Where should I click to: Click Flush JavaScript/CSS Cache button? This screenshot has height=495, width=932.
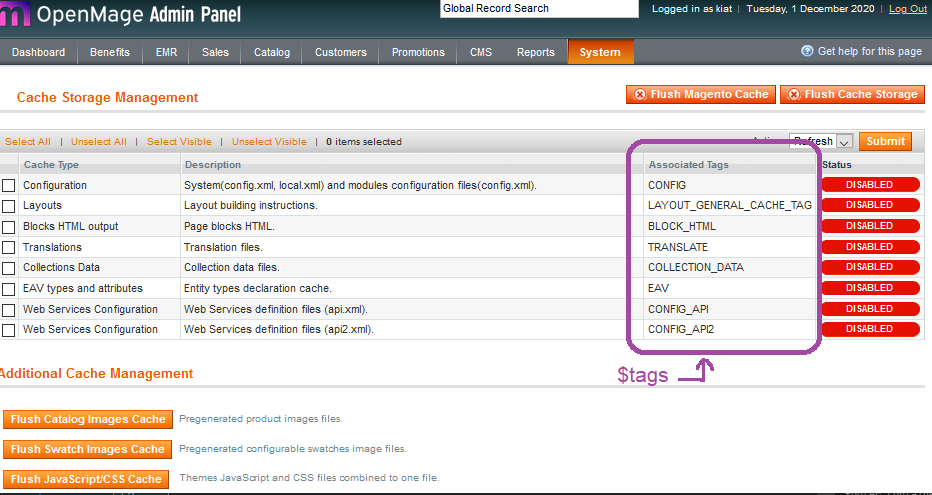86,479
